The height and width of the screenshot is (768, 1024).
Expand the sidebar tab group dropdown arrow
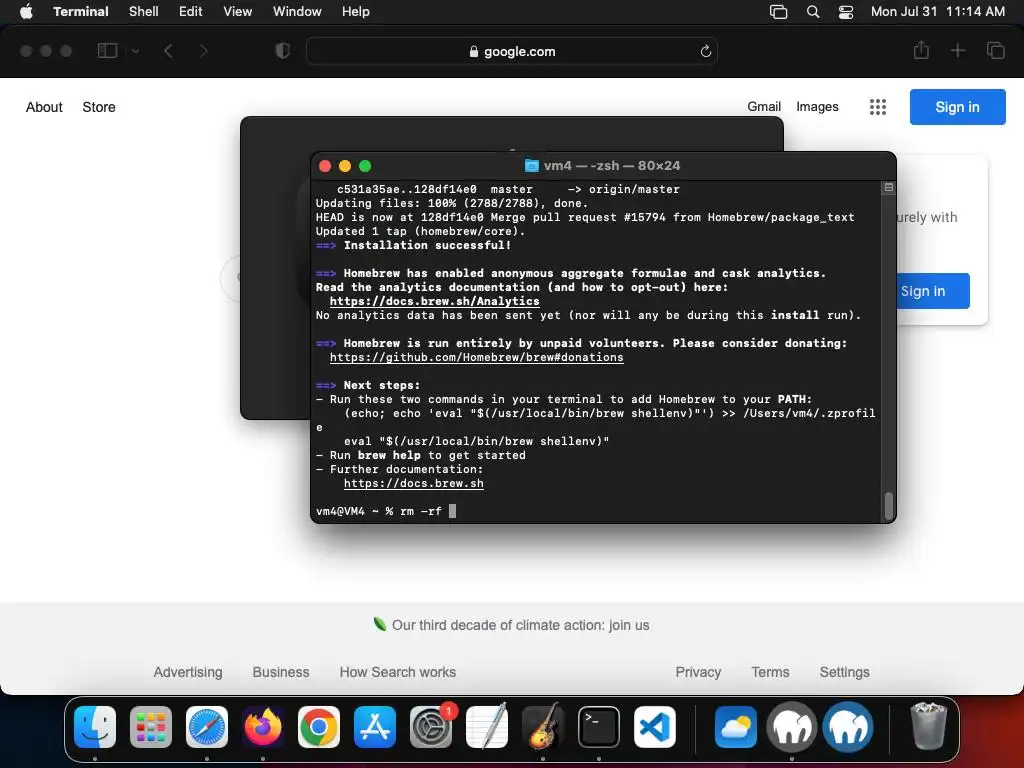pyautogui.click(x=135, y=51)
